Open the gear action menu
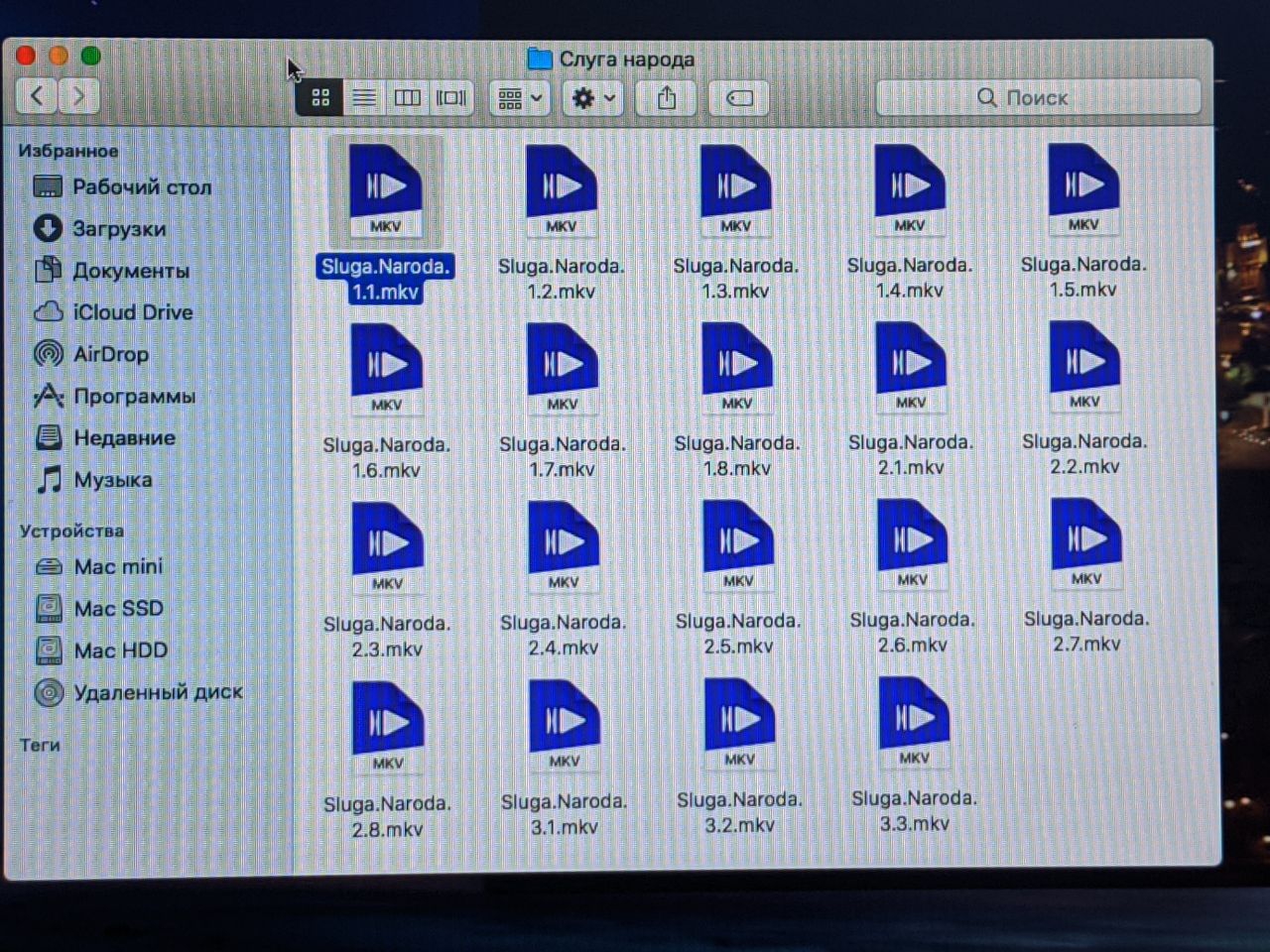Screen dimensions: 1270x952 click(593, 98)
